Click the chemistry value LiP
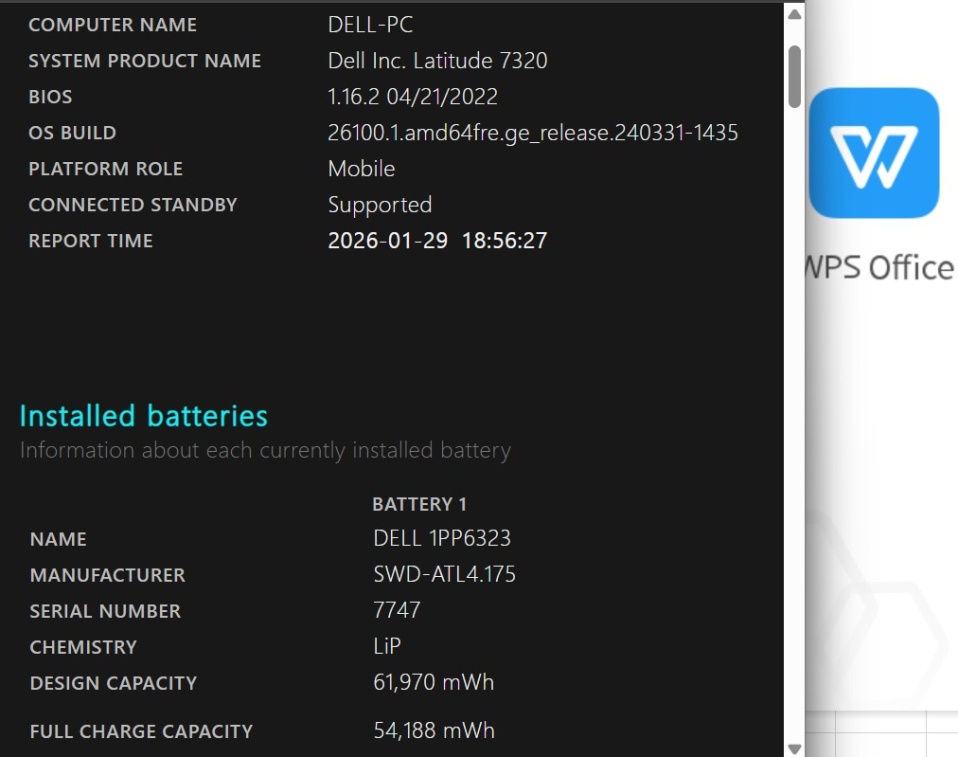958x757 pixels. (387, 646)
